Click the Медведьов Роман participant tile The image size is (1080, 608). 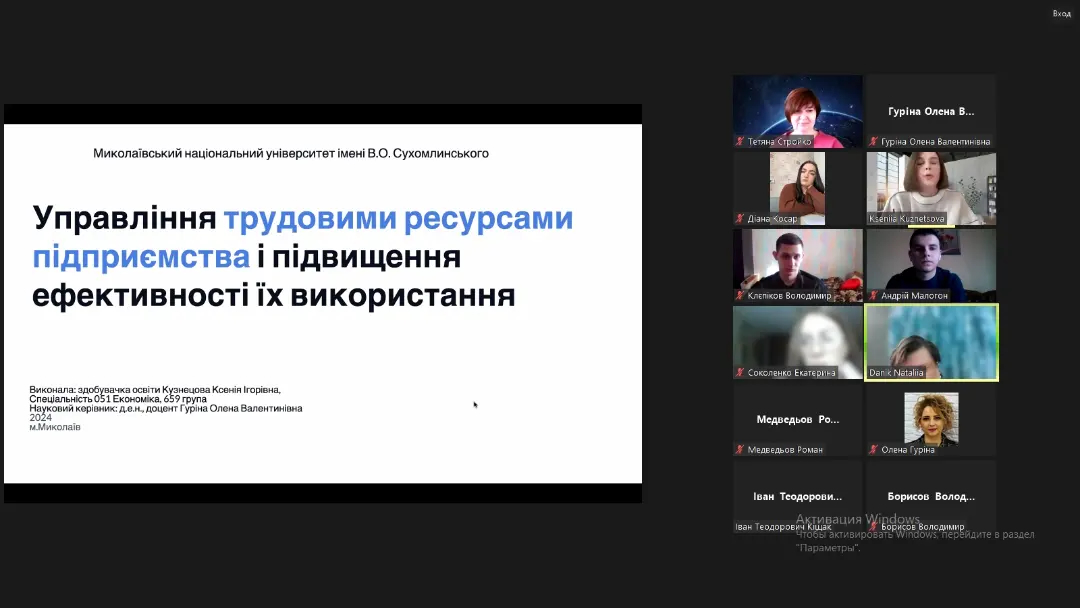click(797, 419)
